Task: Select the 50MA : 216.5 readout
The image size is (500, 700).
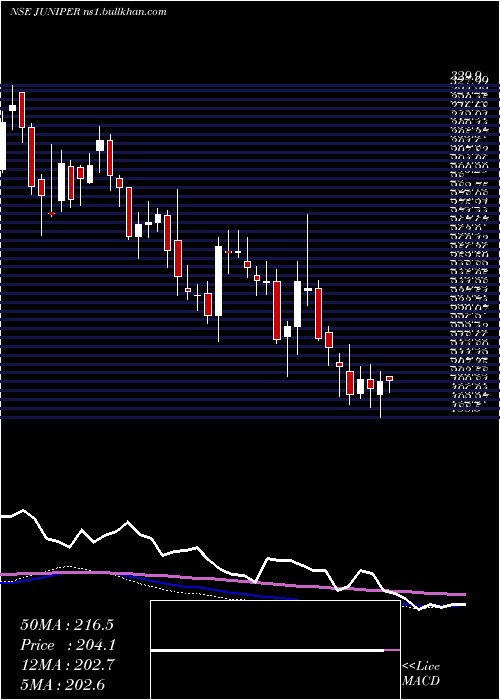Action: coord(67,625)
